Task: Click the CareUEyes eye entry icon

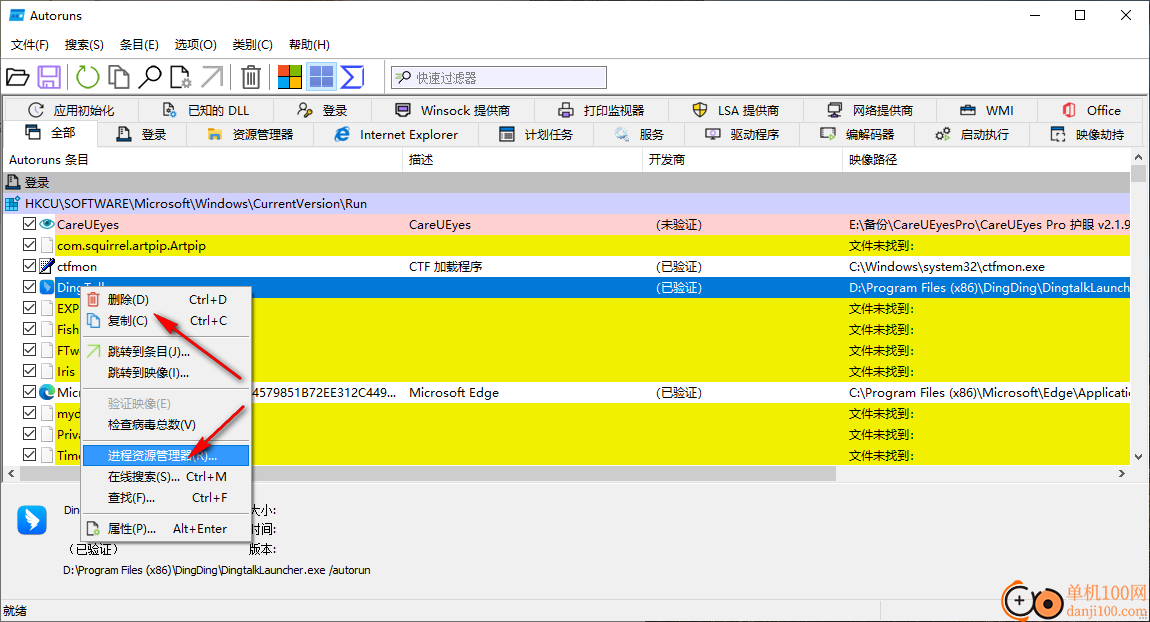Action: click(47, 224)
